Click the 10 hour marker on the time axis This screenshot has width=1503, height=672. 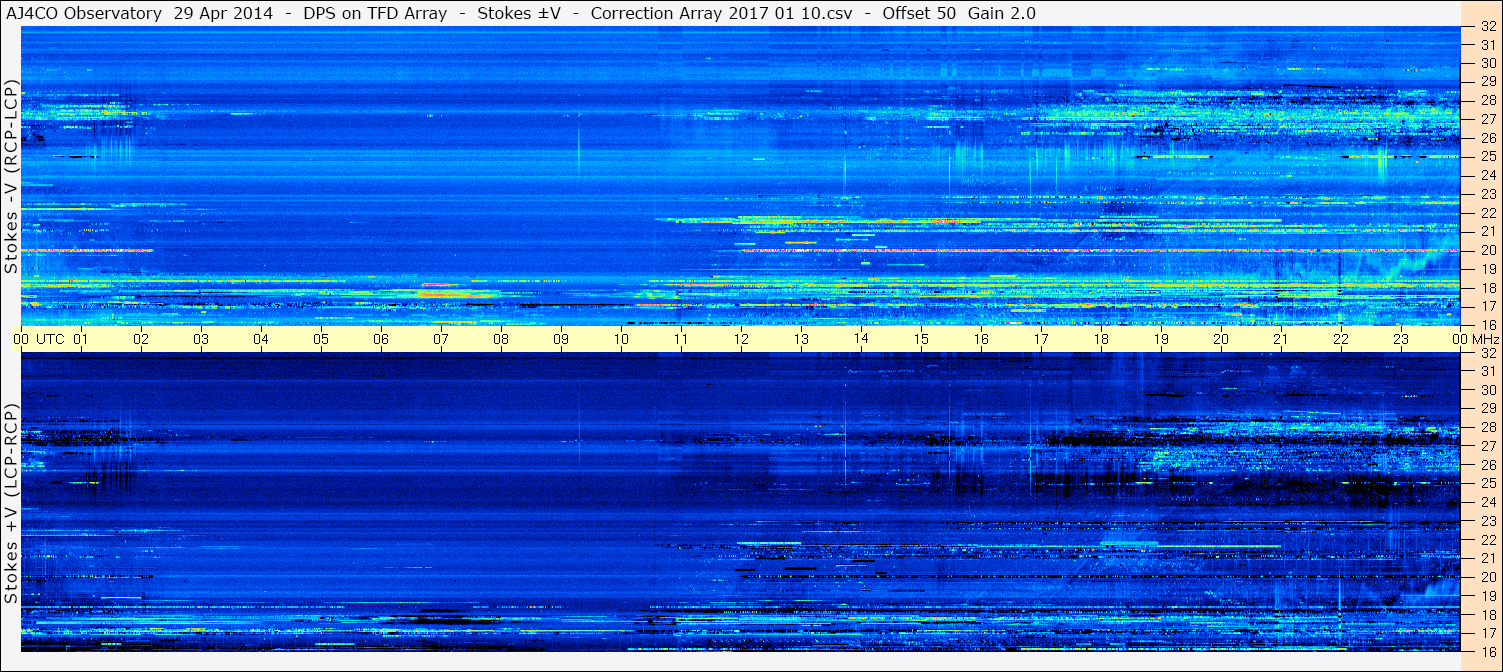pyautogui.click(x=621, y=339)
